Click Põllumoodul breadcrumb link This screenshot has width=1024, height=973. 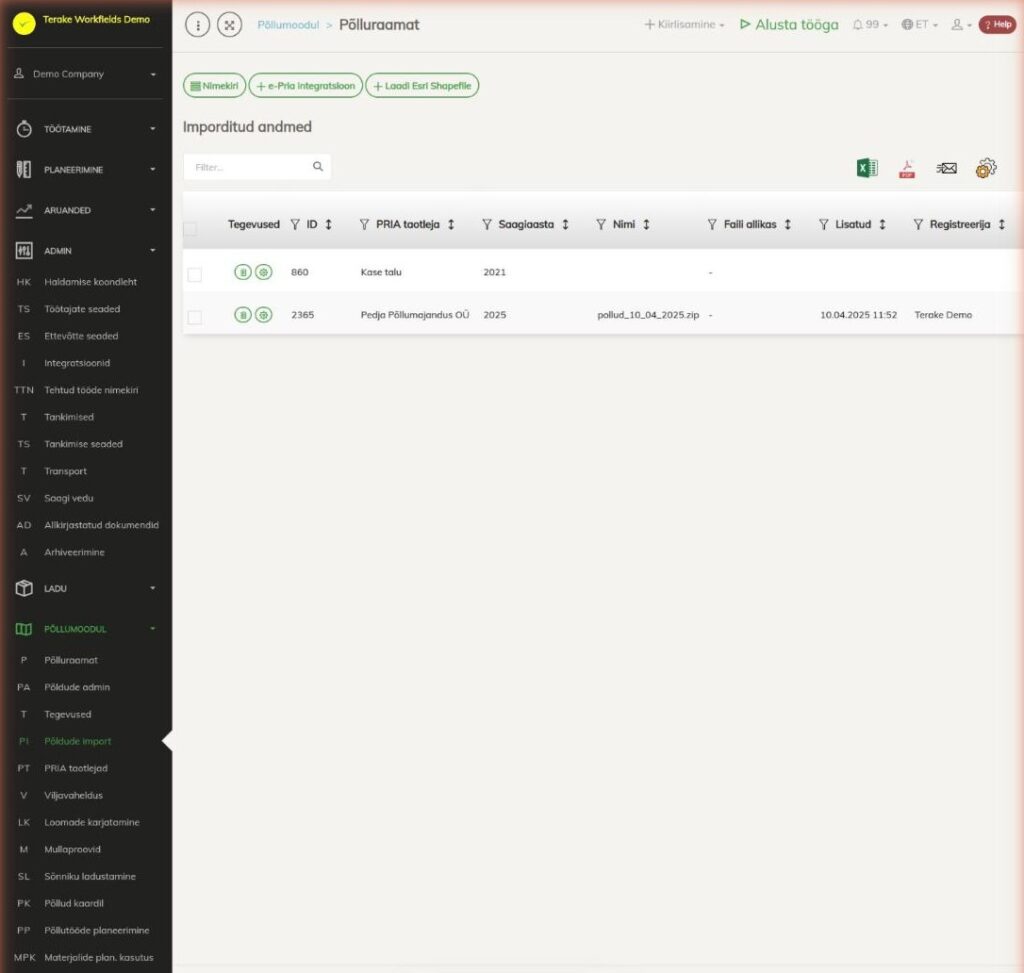click(288, 25)
